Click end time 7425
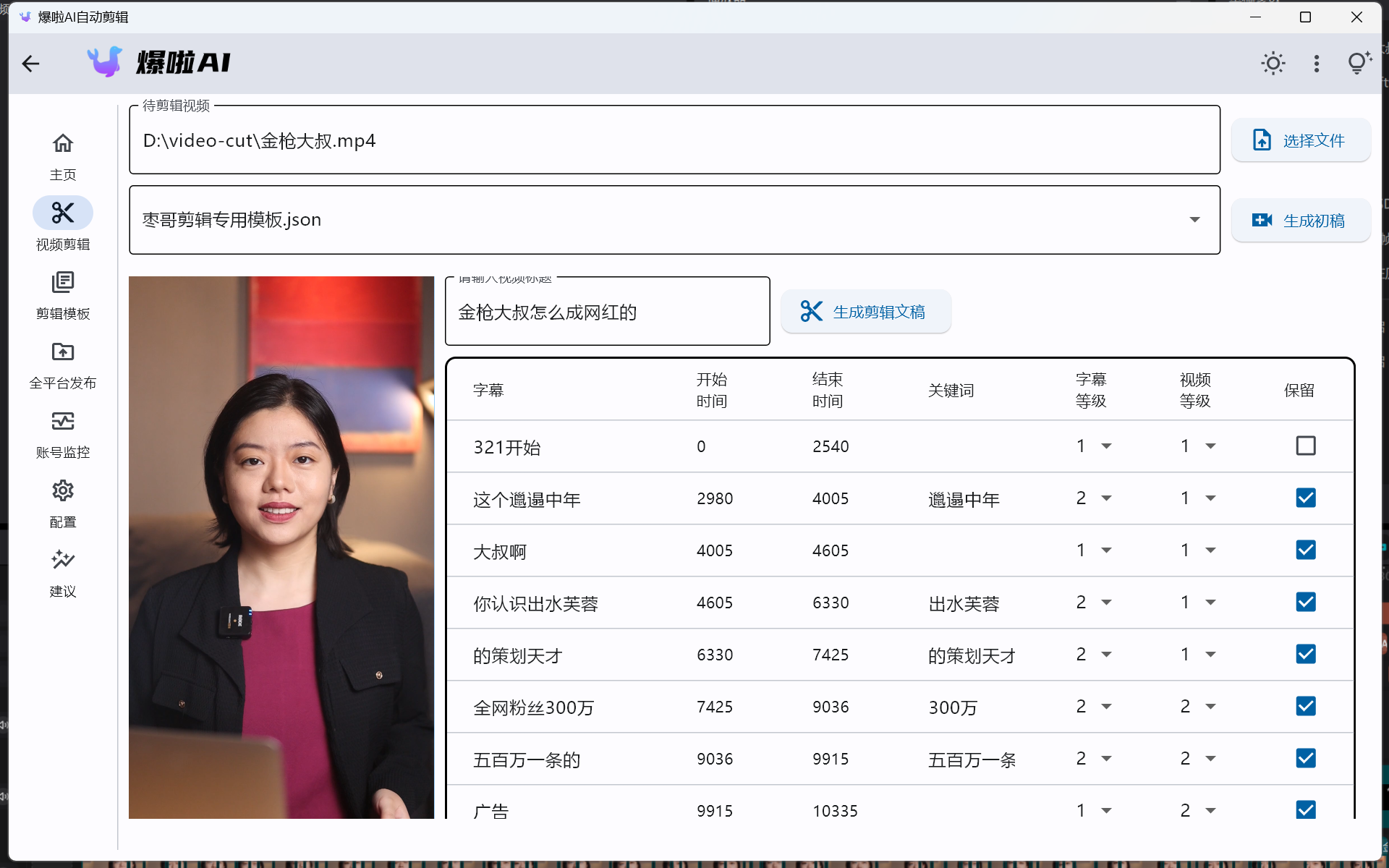The width and height of the screenshot is (1389, 868). click(831, 655)
